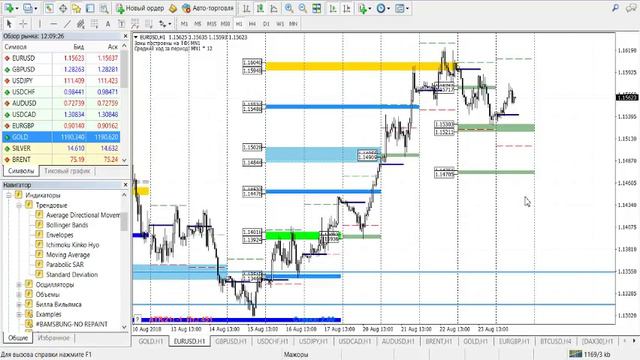640x360 pixels.
Task: Switch timeframe to H4
Action: click(252, 24)
